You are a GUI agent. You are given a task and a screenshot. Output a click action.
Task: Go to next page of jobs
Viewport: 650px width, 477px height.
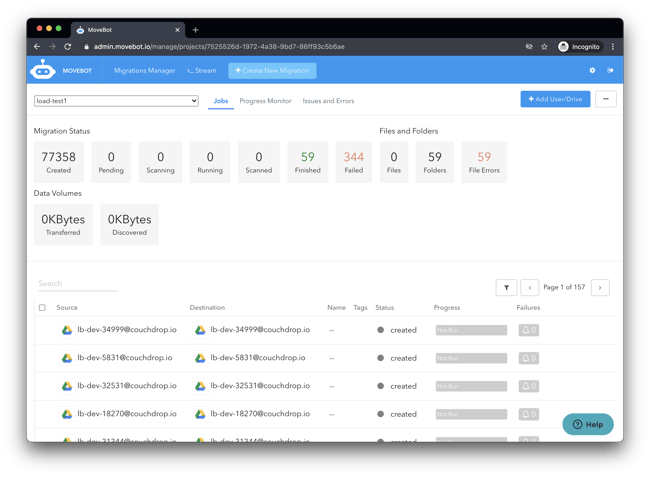600,288
